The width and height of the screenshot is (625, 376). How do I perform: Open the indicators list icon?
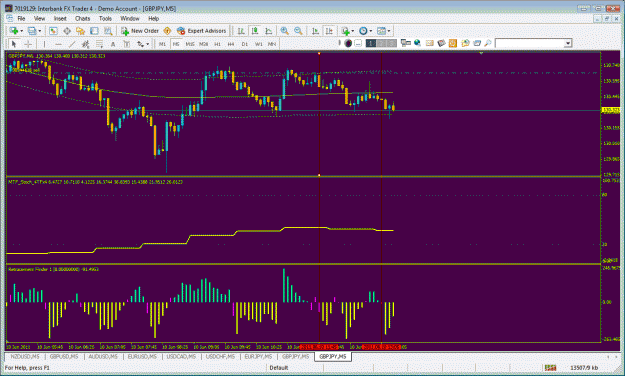pos(345,31)
